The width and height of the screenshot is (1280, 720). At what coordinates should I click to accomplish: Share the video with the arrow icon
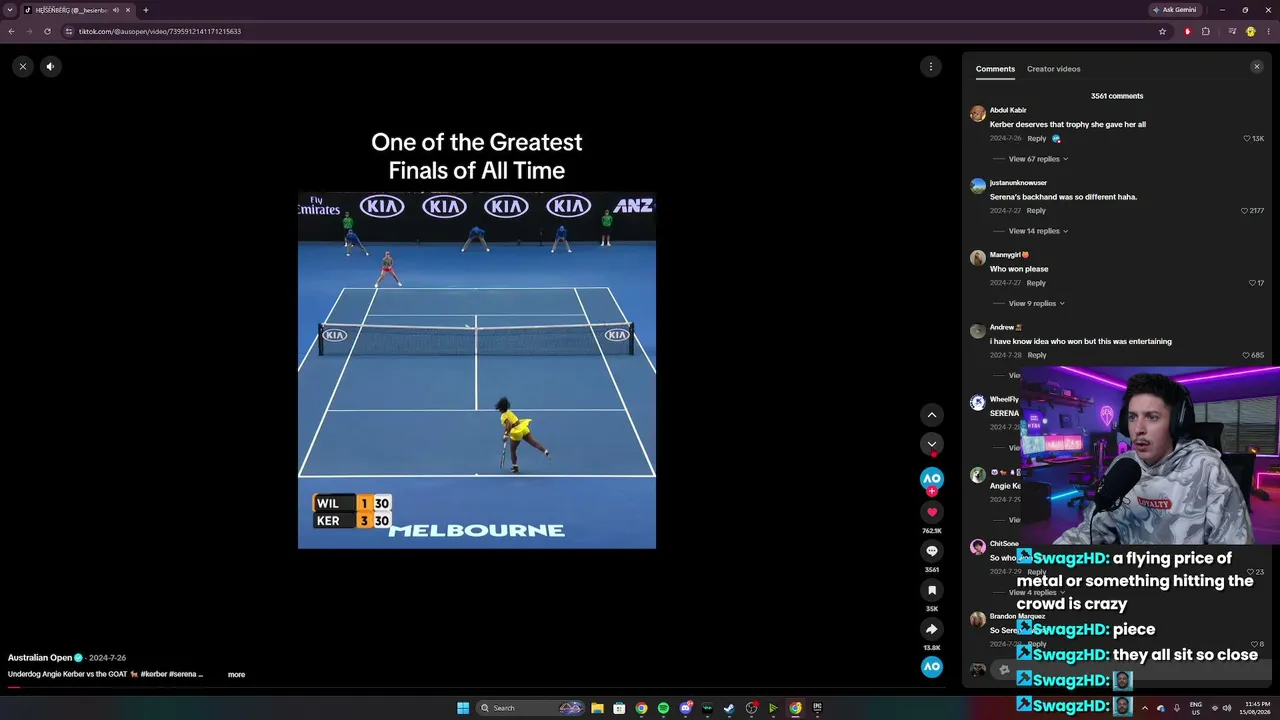click(932, 629)
